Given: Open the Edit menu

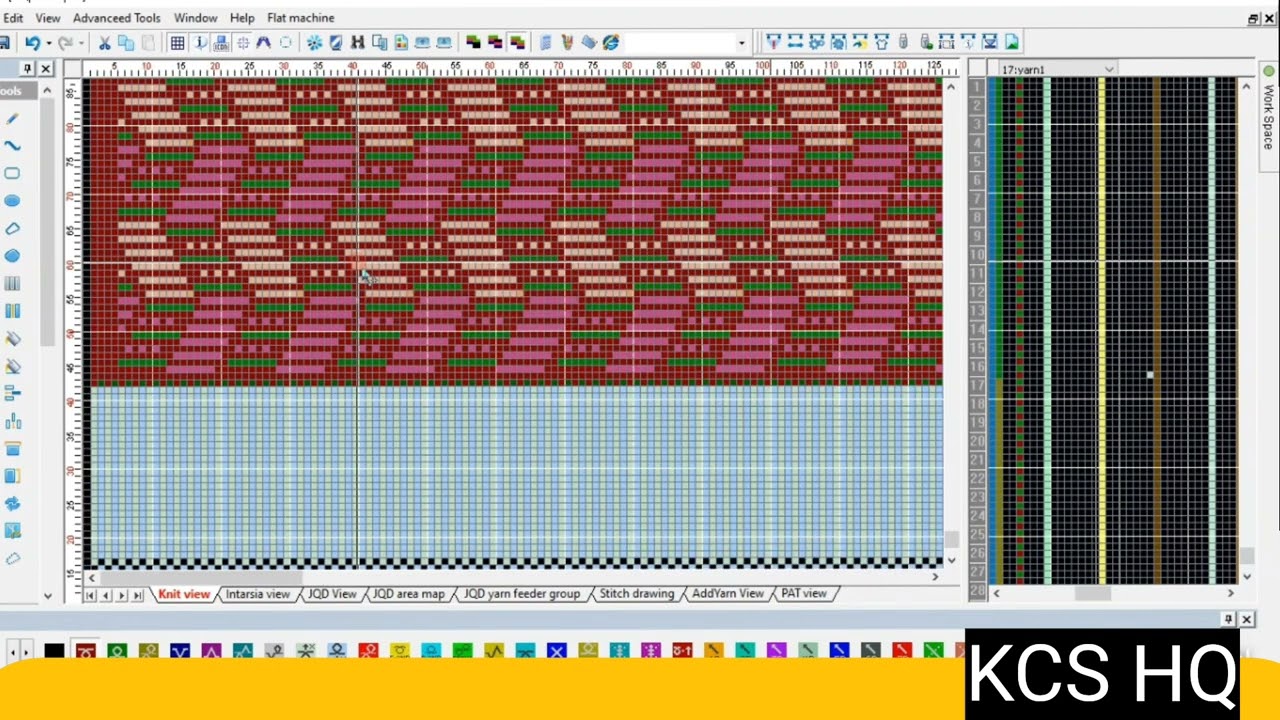Looking at the screenshot, I should [x=13, y=18].
